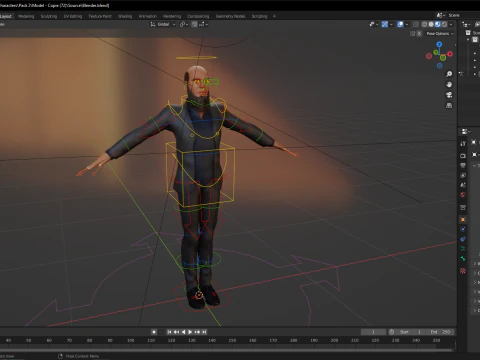480x360 pixels.
Task: Click the timeline horizontal scrollbar
Action: (x=227, y=350)
